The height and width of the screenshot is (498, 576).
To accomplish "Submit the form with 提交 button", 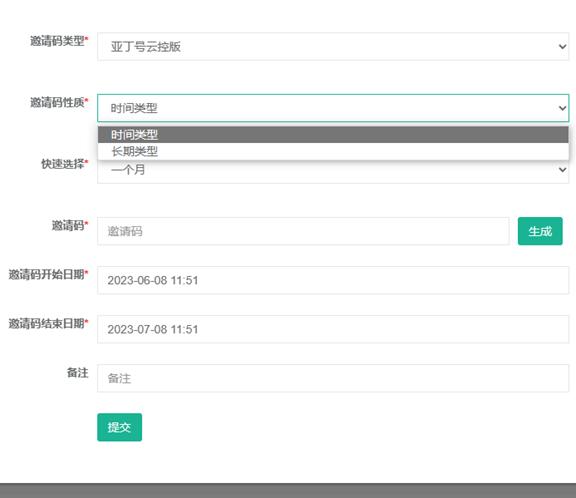I will (119, 427).
